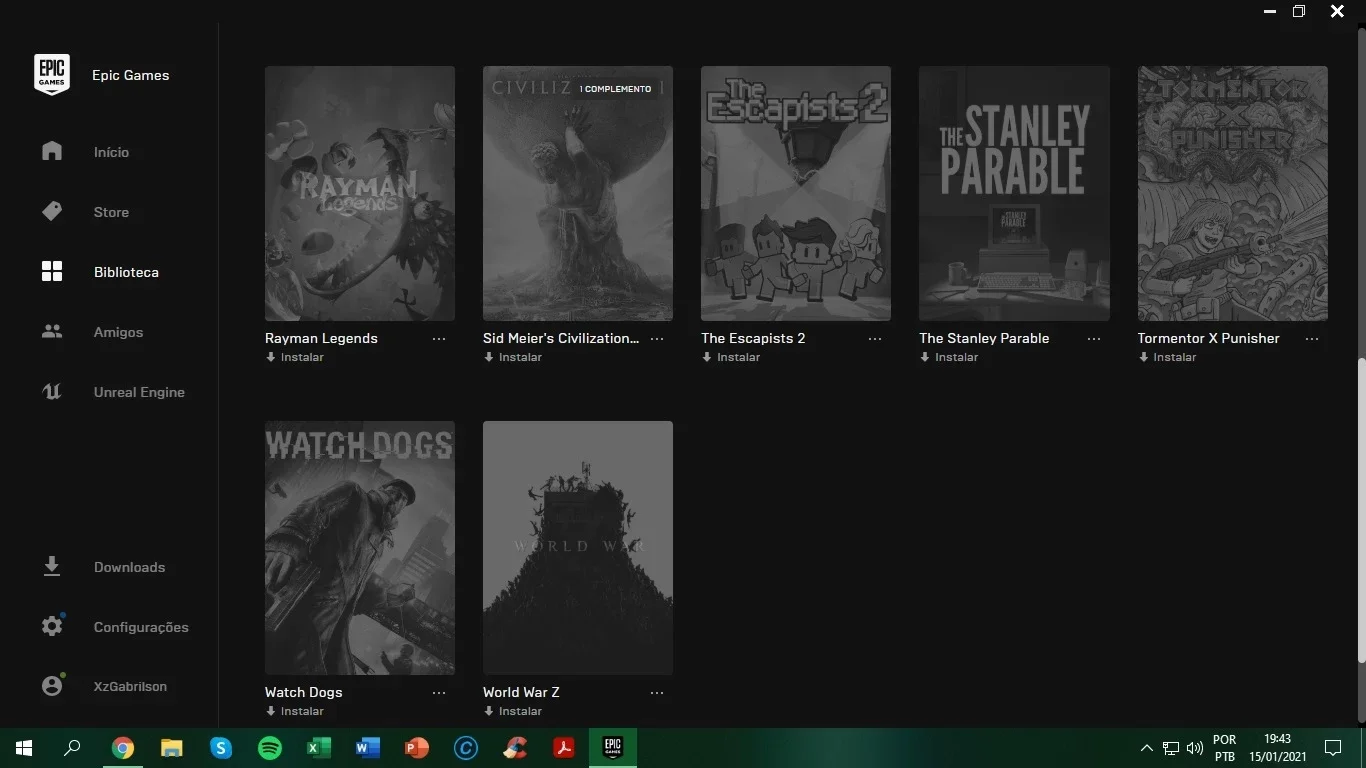Click the volume speaker tray icon
Image resolution: width=1366 pixels, height=768 pixels.
click(1194, 748)
